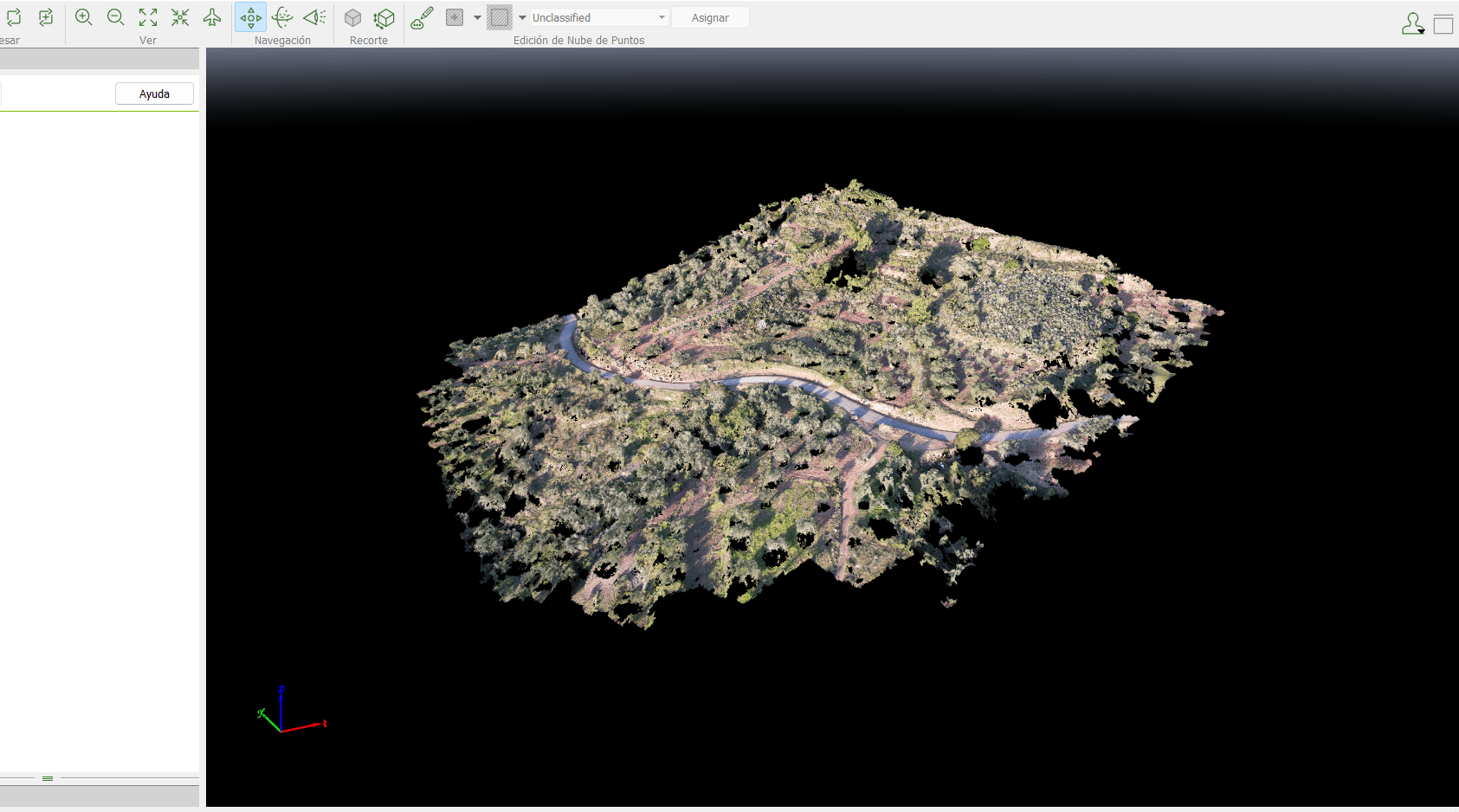Screen dimensions: 1459x812
Task: Toggle the rectangular selection tool
Action: click(x=500, y=17)
